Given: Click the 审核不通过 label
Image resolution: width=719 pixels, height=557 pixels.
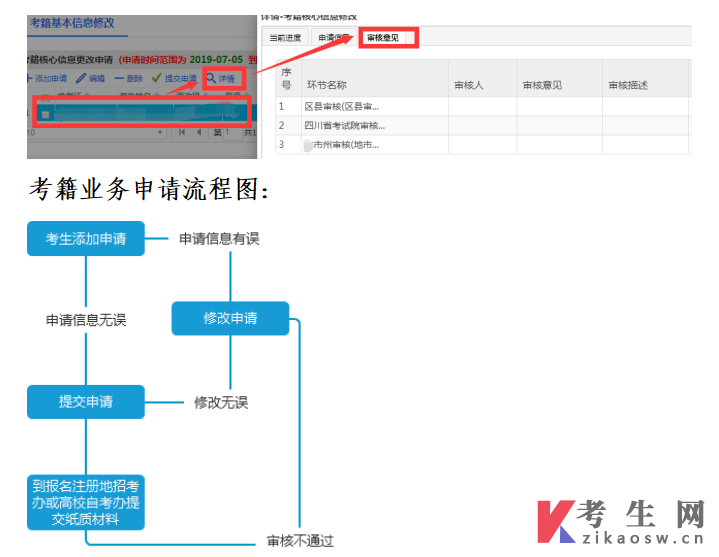Looking at the screenshot, I should click(300, 540).
